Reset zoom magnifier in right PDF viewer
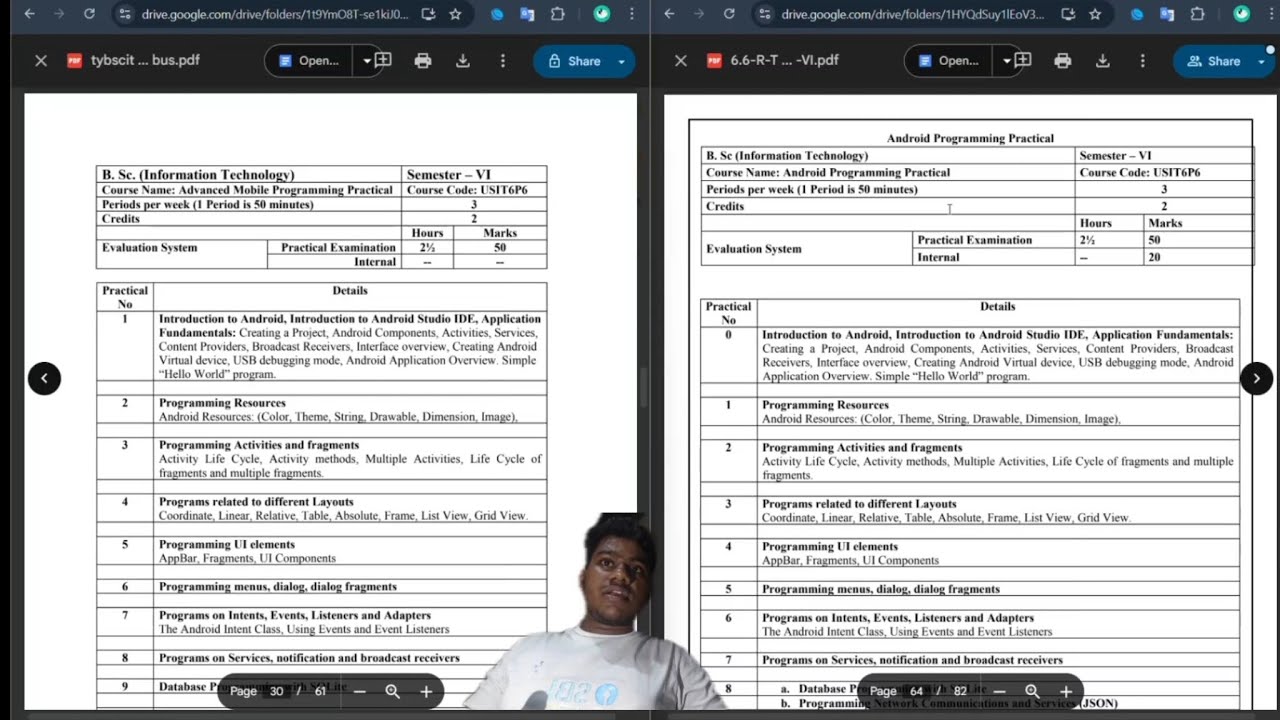The width and height of the screenshot is (1280, 720). (x=1032, y=691)
